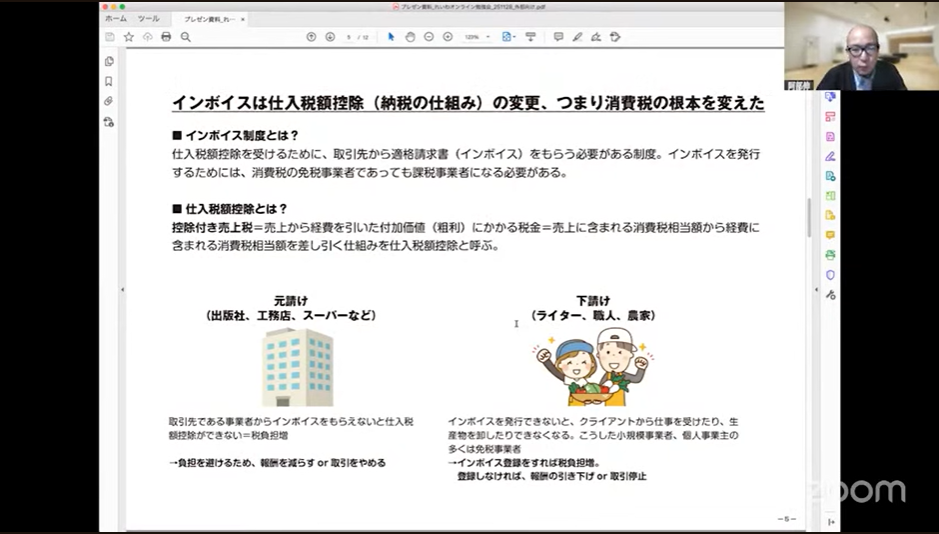
Task: Open the yellow Comment tool in right pane
Action: (x=830, y=235)
